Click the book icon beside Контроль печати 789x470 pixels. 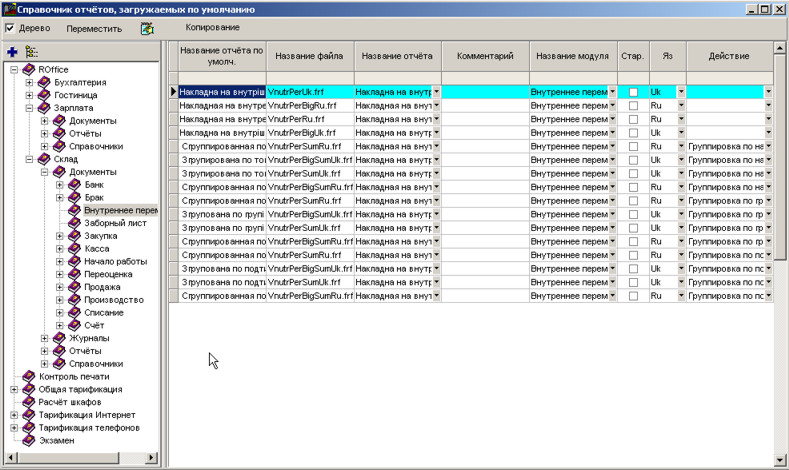pos(28,376)
